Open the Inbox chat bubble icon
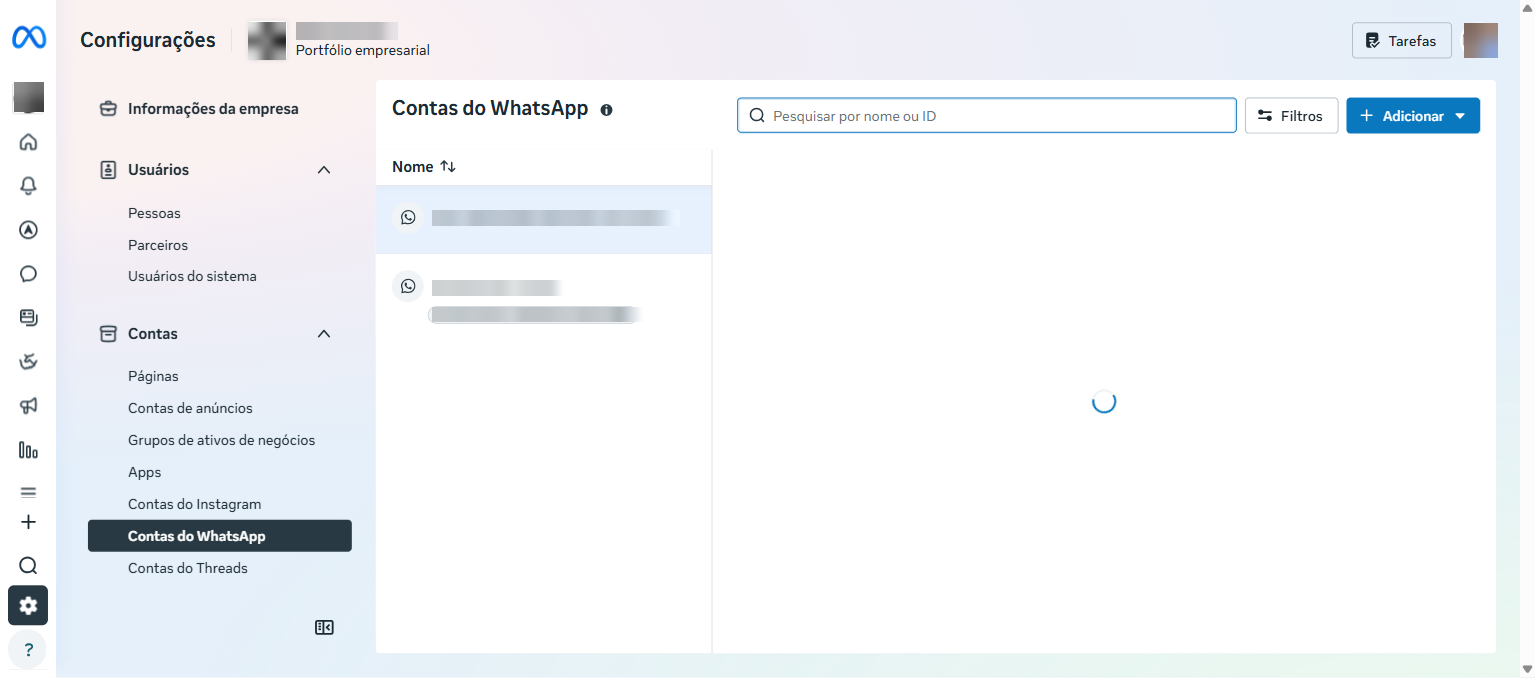The width and height of the screenshot is (1535, 678). 28,274
